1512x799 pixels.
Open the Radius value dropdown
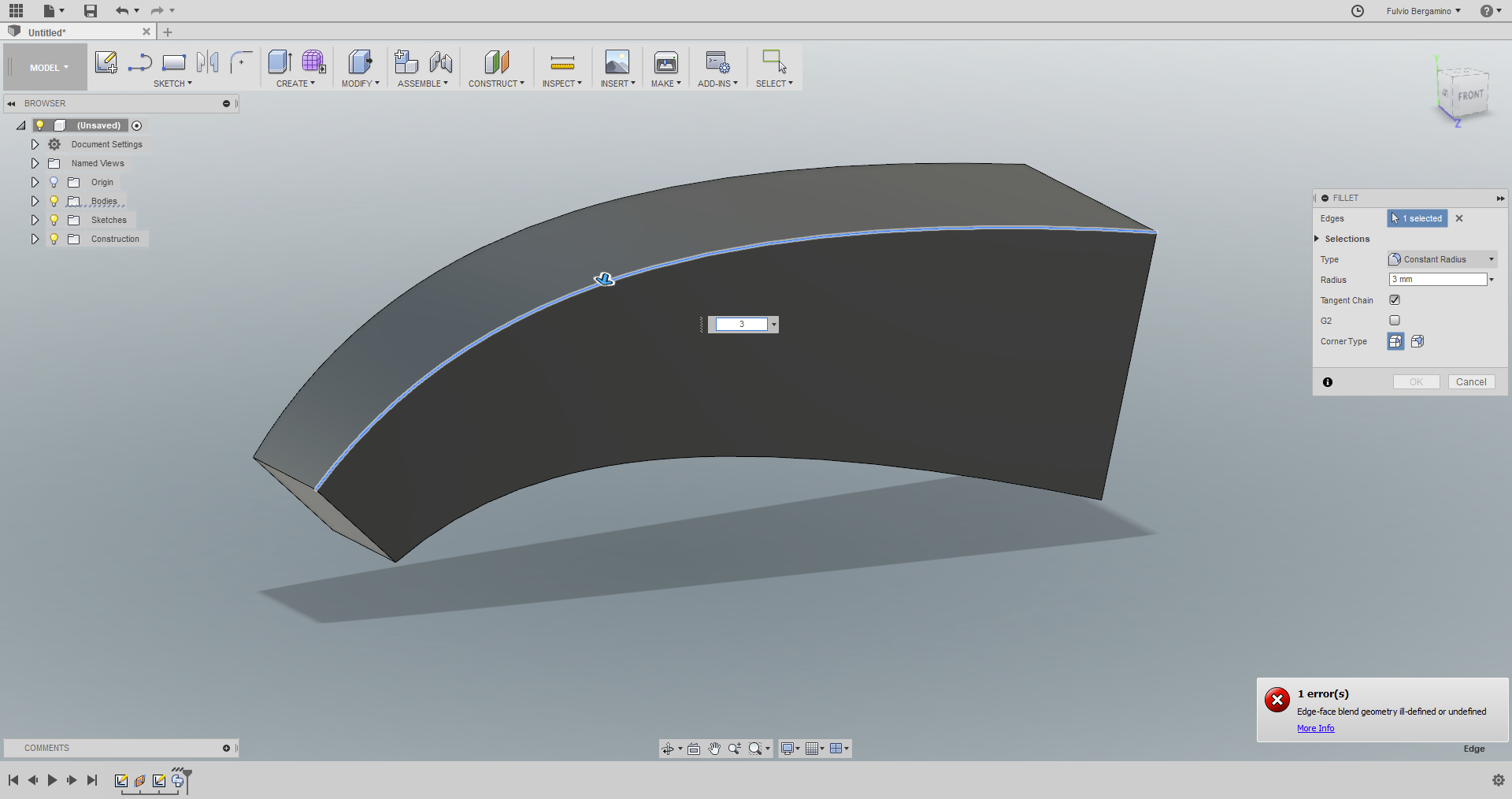[1491, 279]
